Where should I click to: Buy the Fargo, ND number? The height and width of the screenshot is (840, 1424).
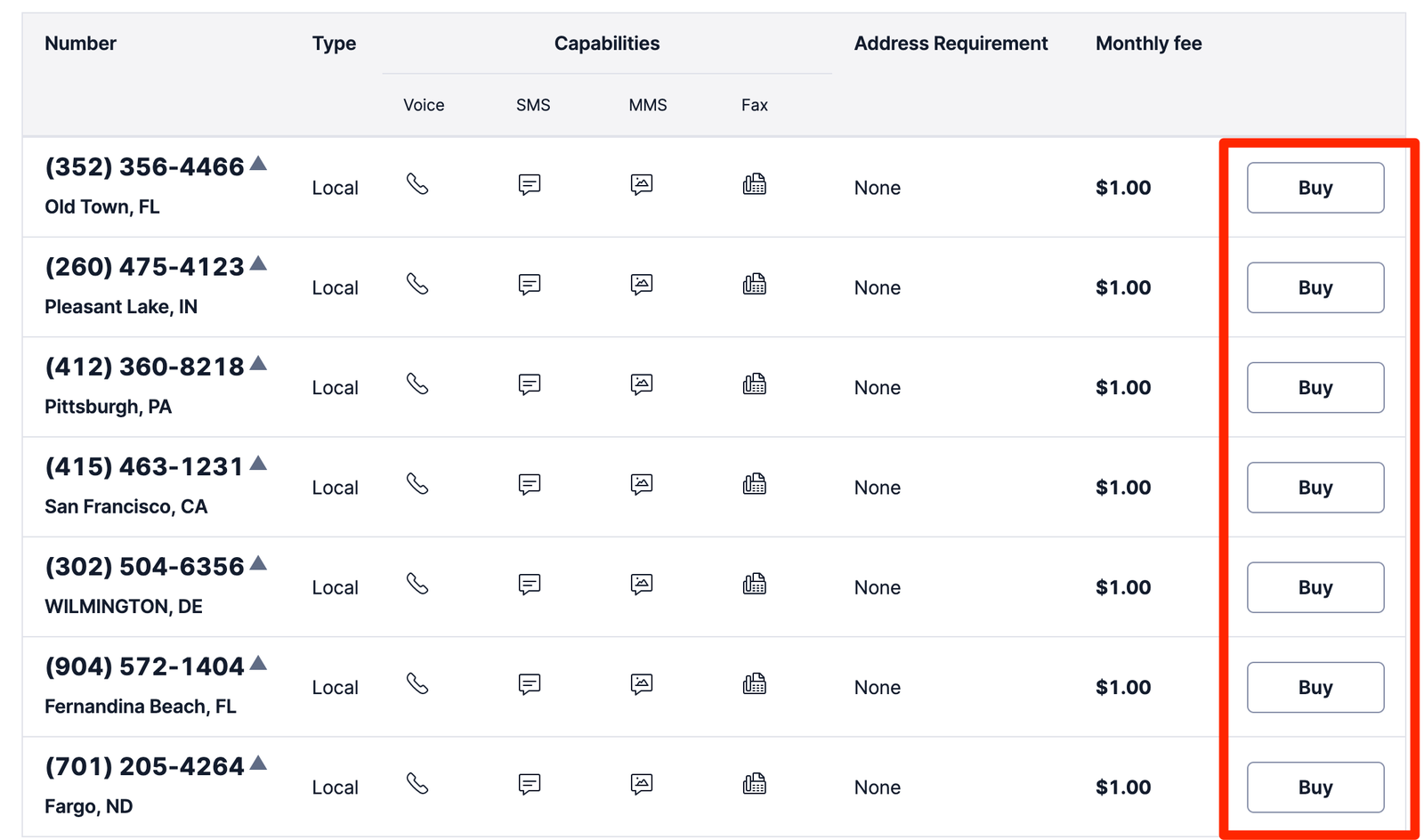(1315, 787)
